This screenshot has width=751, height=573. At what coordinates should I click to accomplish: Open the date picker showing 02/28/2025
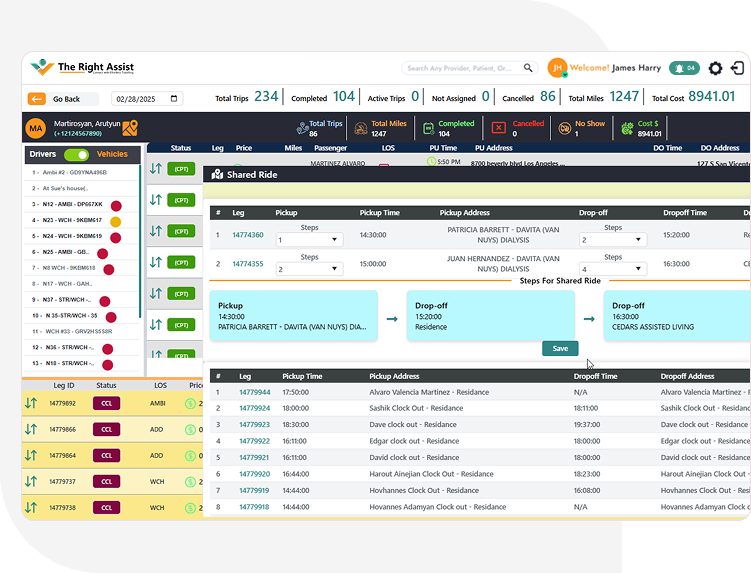tap(147, 99)
